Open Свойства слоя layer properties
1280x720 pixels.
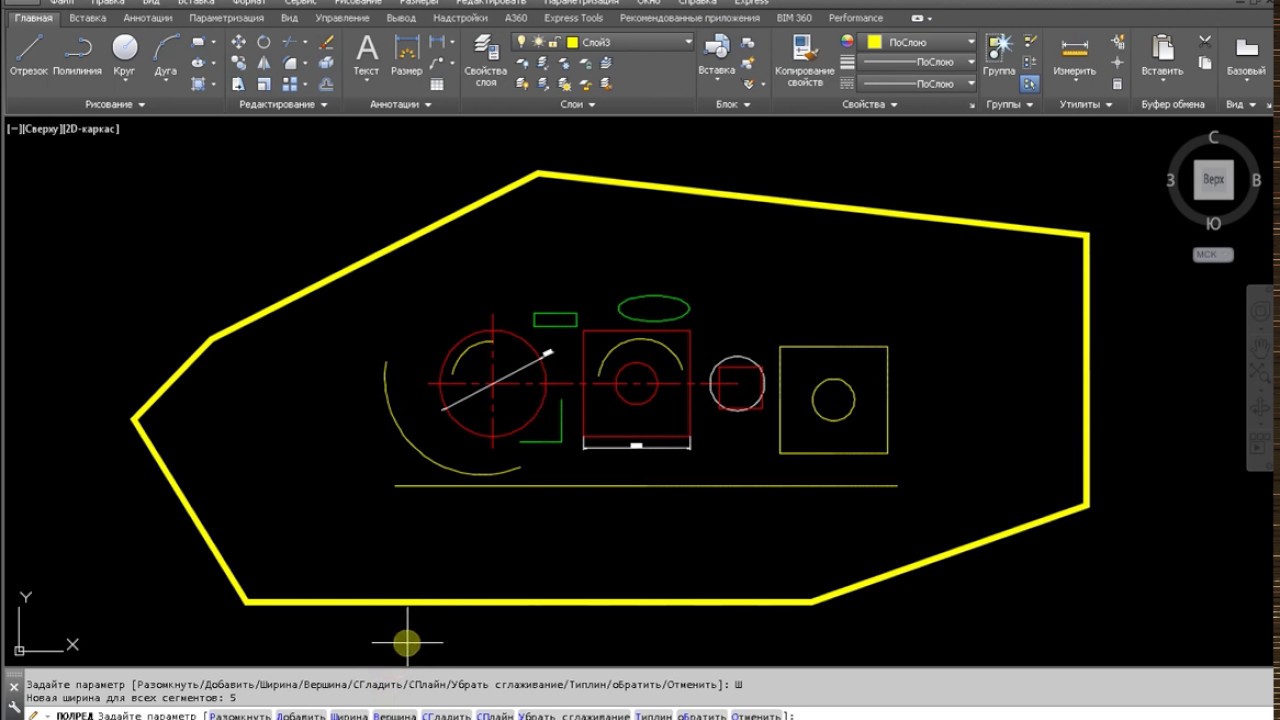[486, 60]
